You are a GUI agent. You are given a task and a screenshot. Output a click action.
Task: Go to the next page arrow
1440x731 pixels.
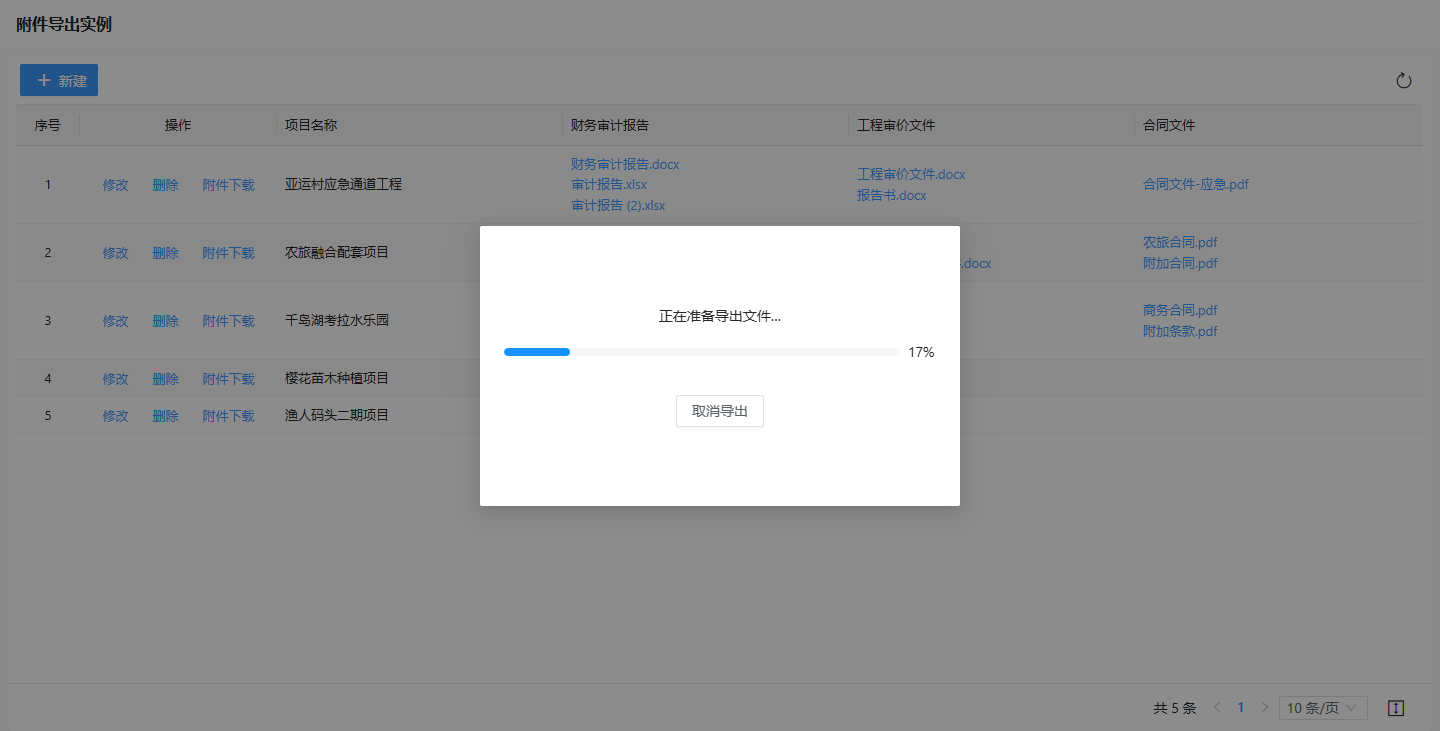[x=1264, y=708]
